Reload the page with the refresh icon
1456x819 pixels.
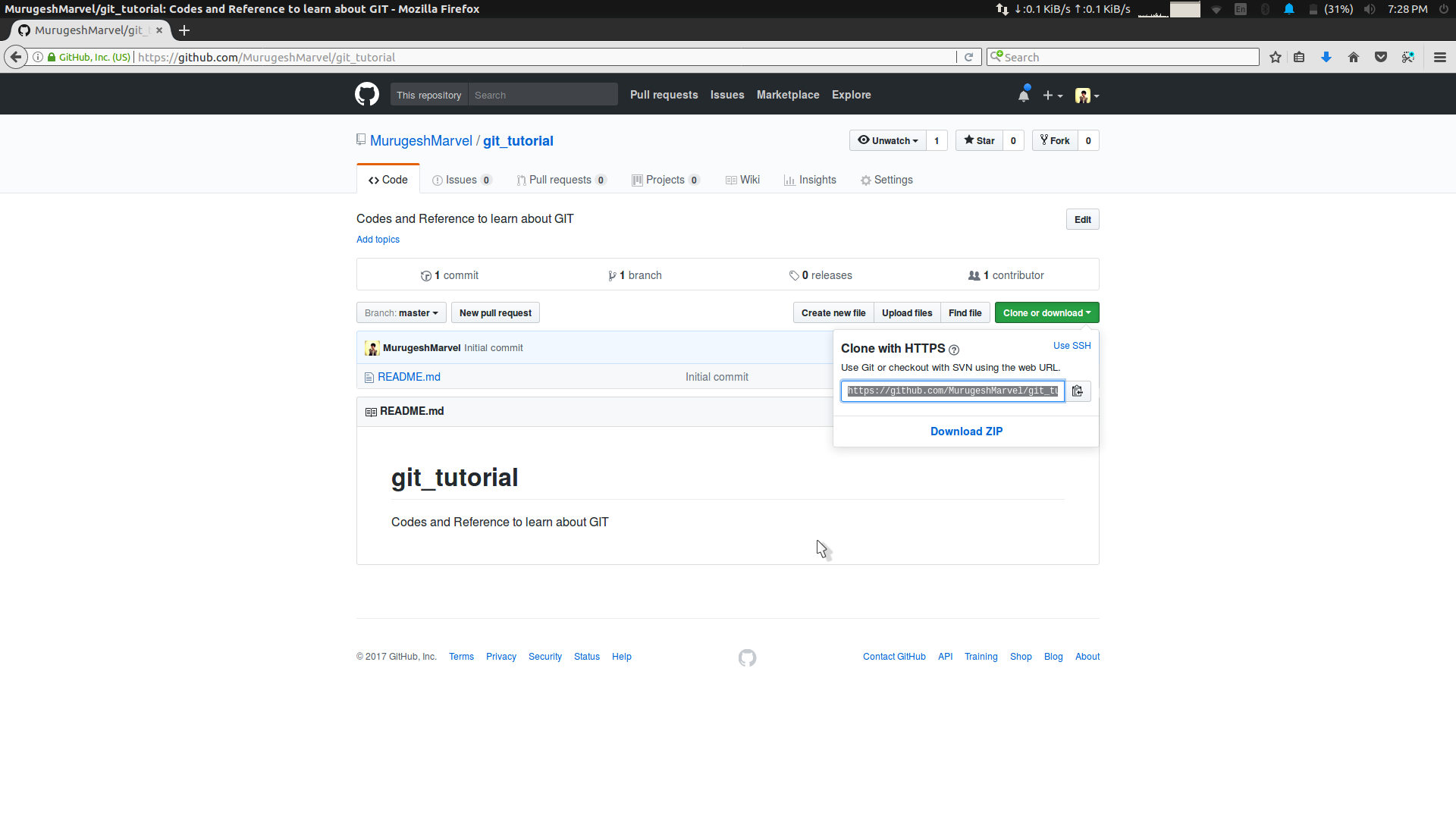click(968, 57)
